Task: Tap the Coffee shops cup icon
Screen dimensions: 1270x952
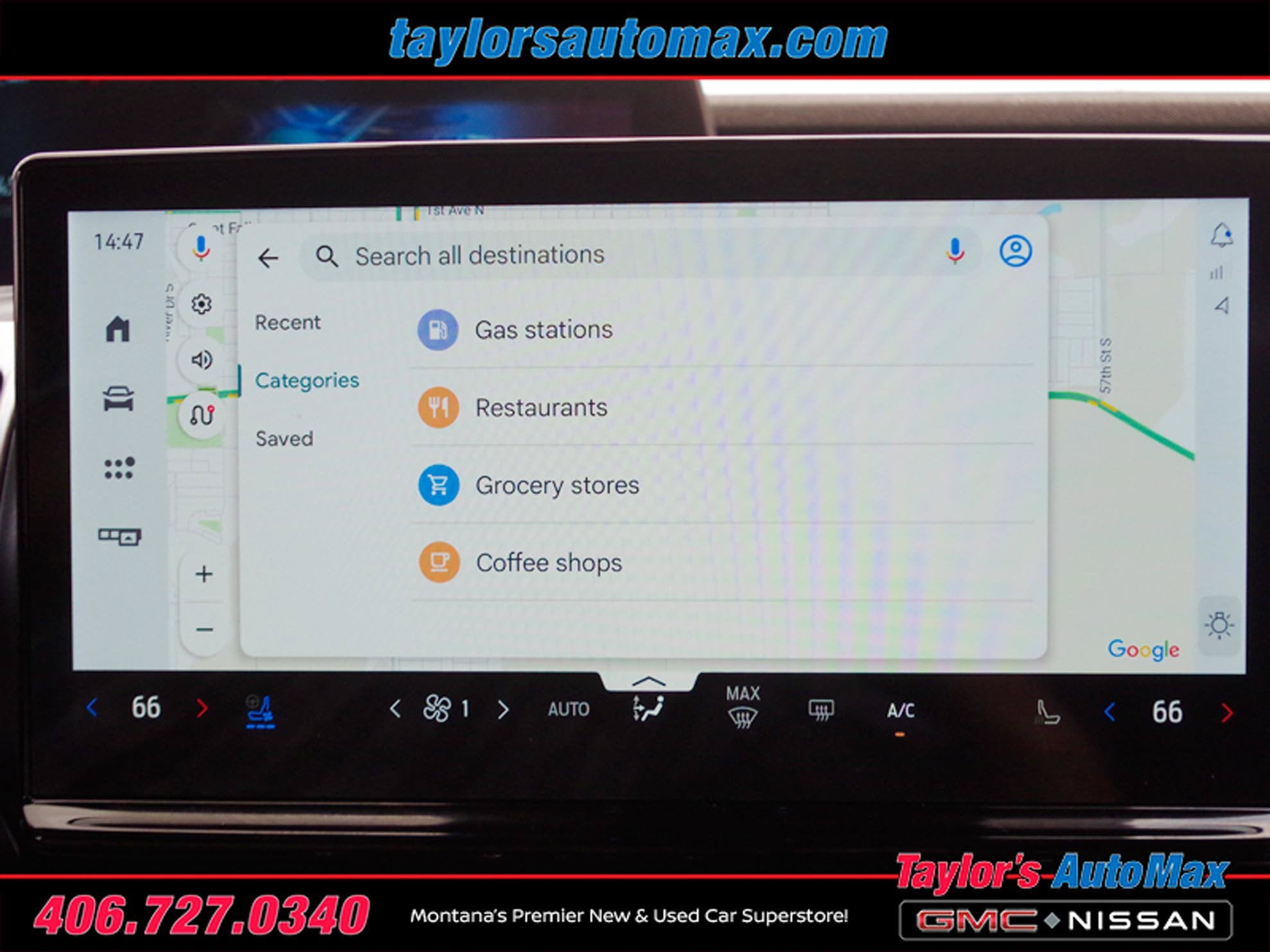Action: (x=440, y=563)
